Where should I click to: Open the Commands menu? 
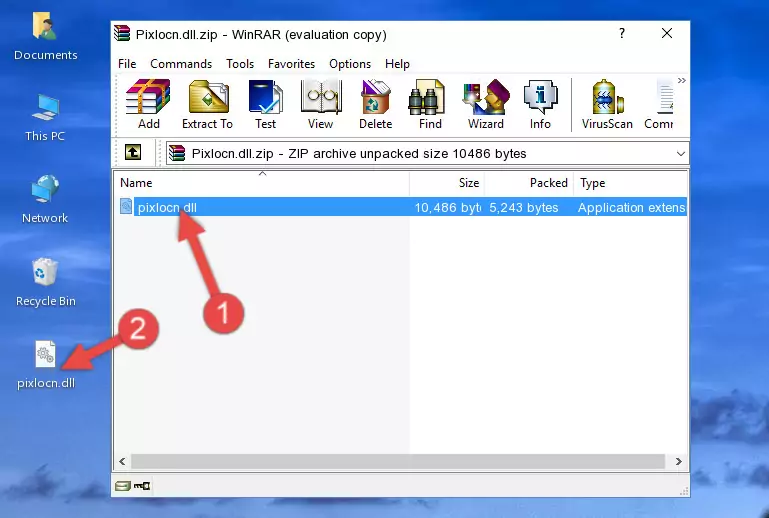(x=181, y=64)
